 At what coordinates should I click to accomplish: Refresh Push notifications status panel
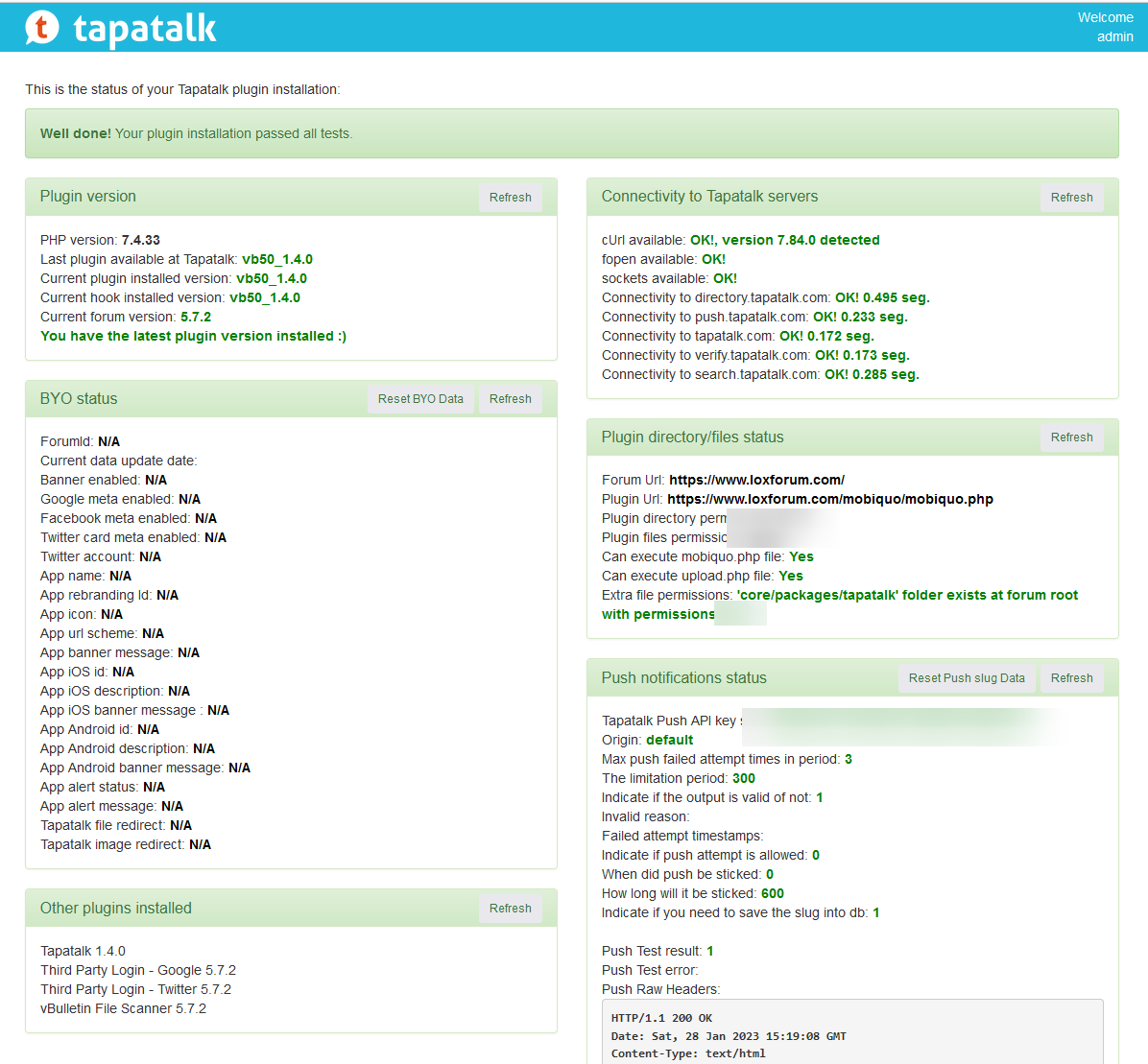[1072, 678]
